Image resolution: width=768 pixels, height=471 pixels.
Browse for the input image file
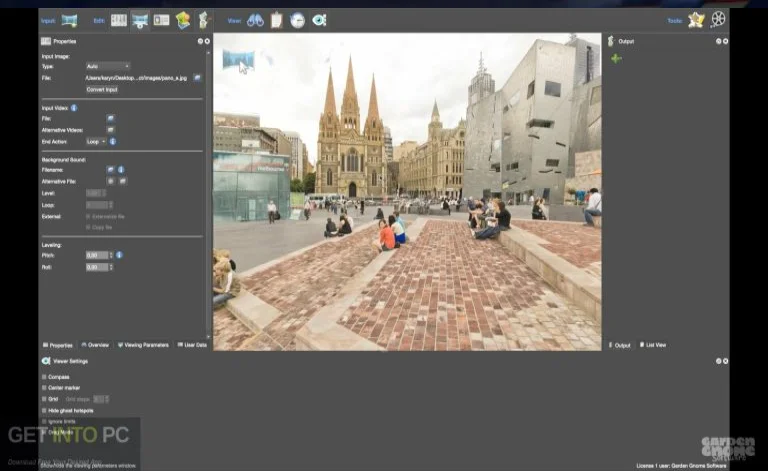pos(197,78)
